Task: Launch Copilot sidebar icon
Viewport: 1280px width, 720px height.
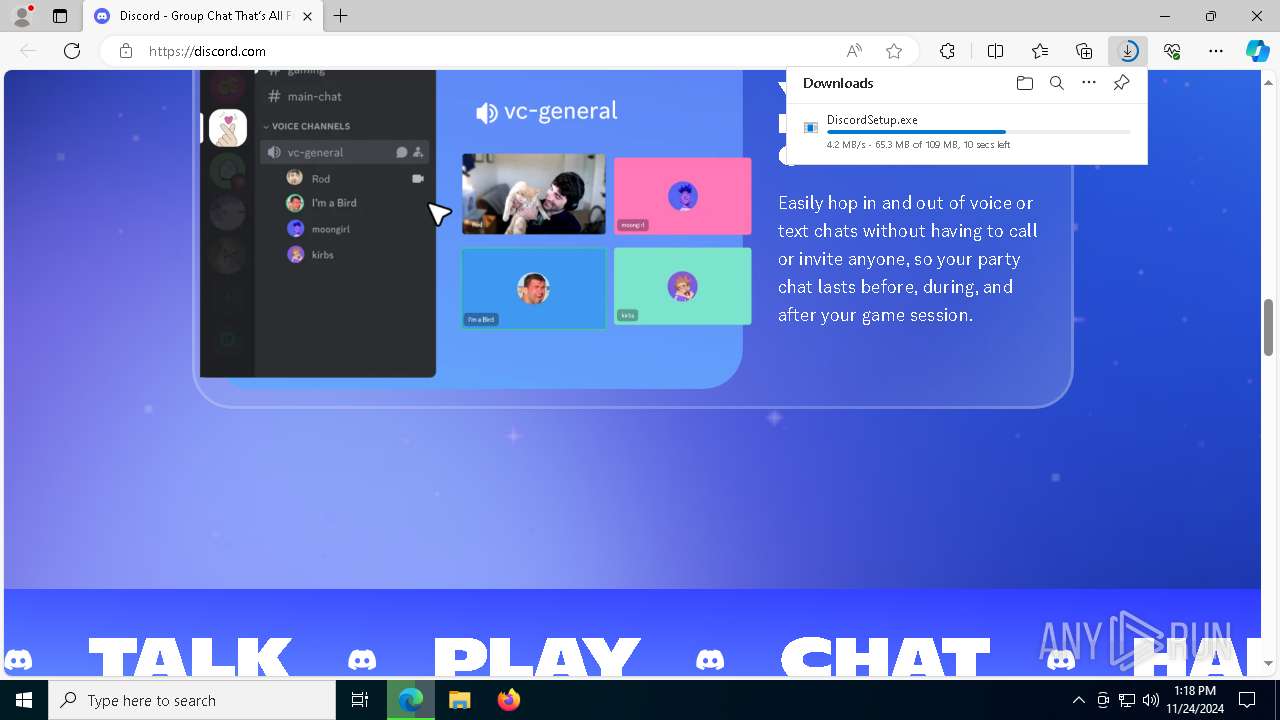Action: click(1258, 51)
